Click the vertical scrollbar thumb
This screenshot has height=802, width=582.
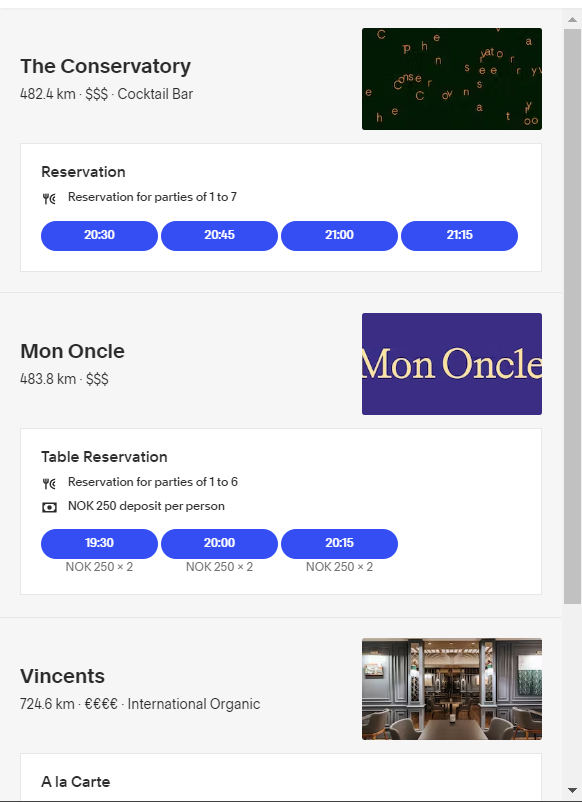pyautogui.click(x=572, y=316)
